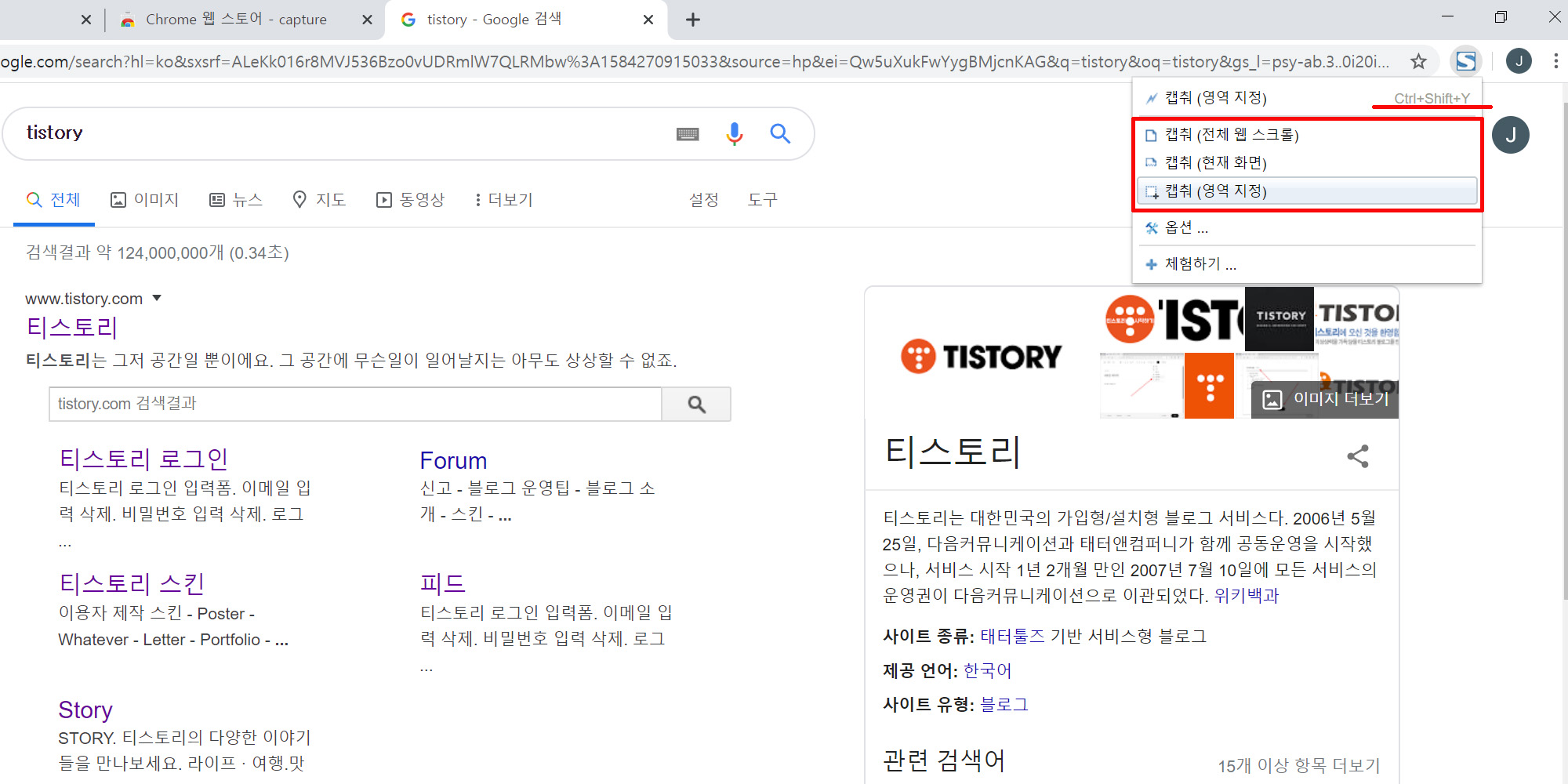
Task: Close the tistory Google search tab
Action: pos(648,20)
